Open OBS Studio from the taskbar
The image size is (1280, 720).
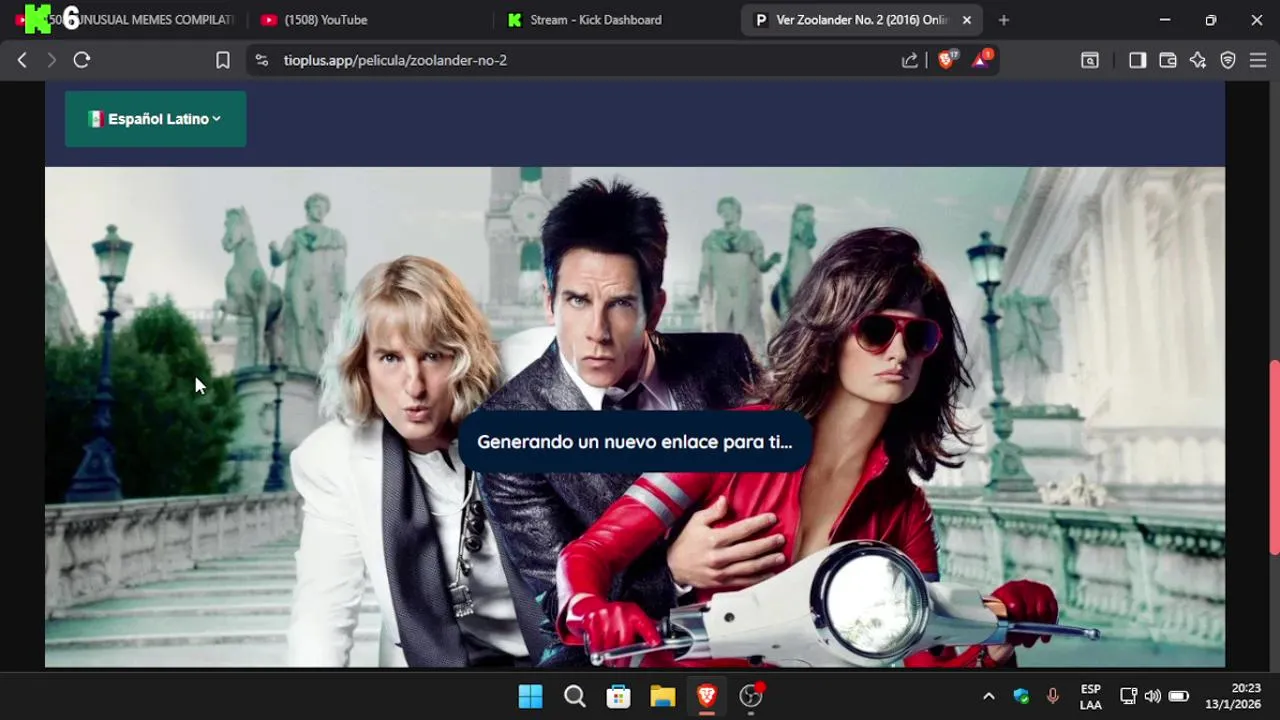(751, 696)
